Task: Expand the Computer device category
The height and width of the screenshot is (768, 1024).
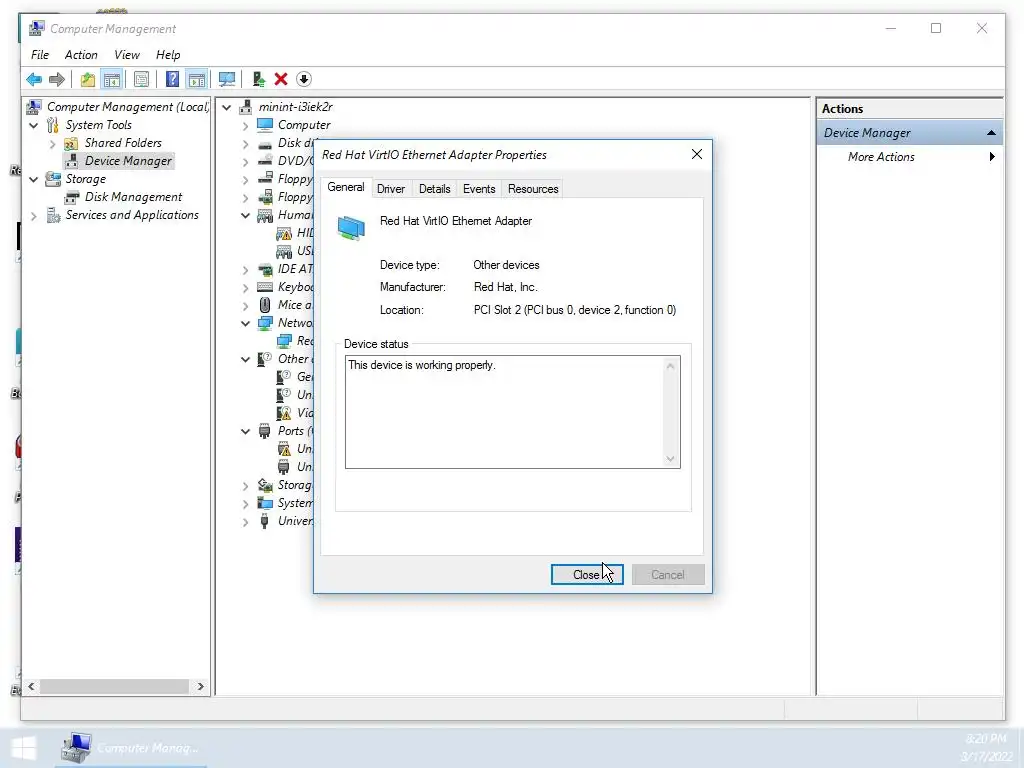Action: point(245,125)
